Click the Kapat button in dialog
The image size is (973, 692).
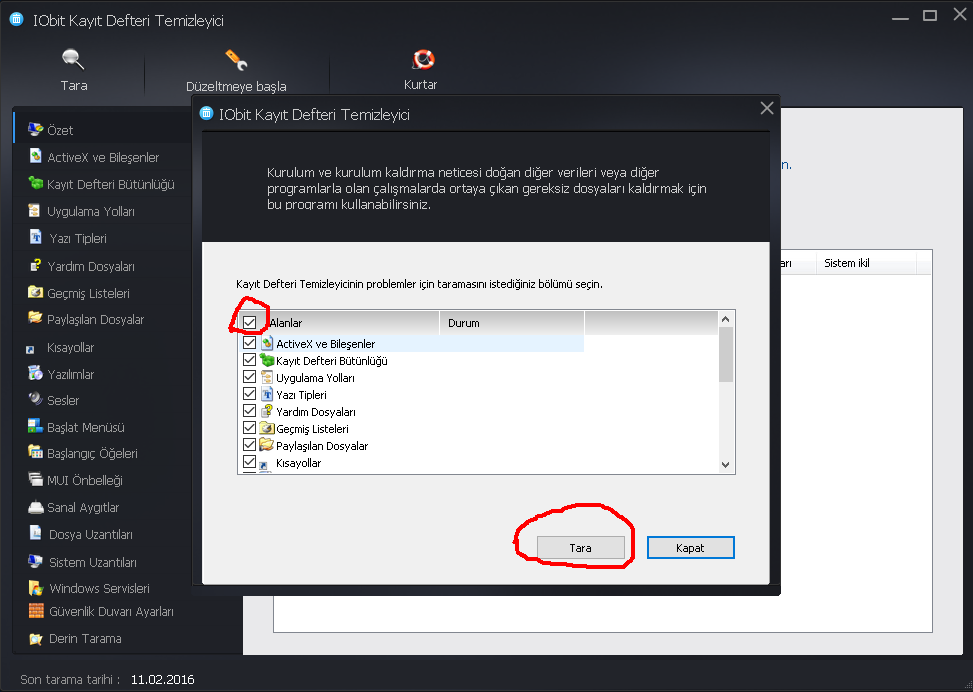[691, 547]
